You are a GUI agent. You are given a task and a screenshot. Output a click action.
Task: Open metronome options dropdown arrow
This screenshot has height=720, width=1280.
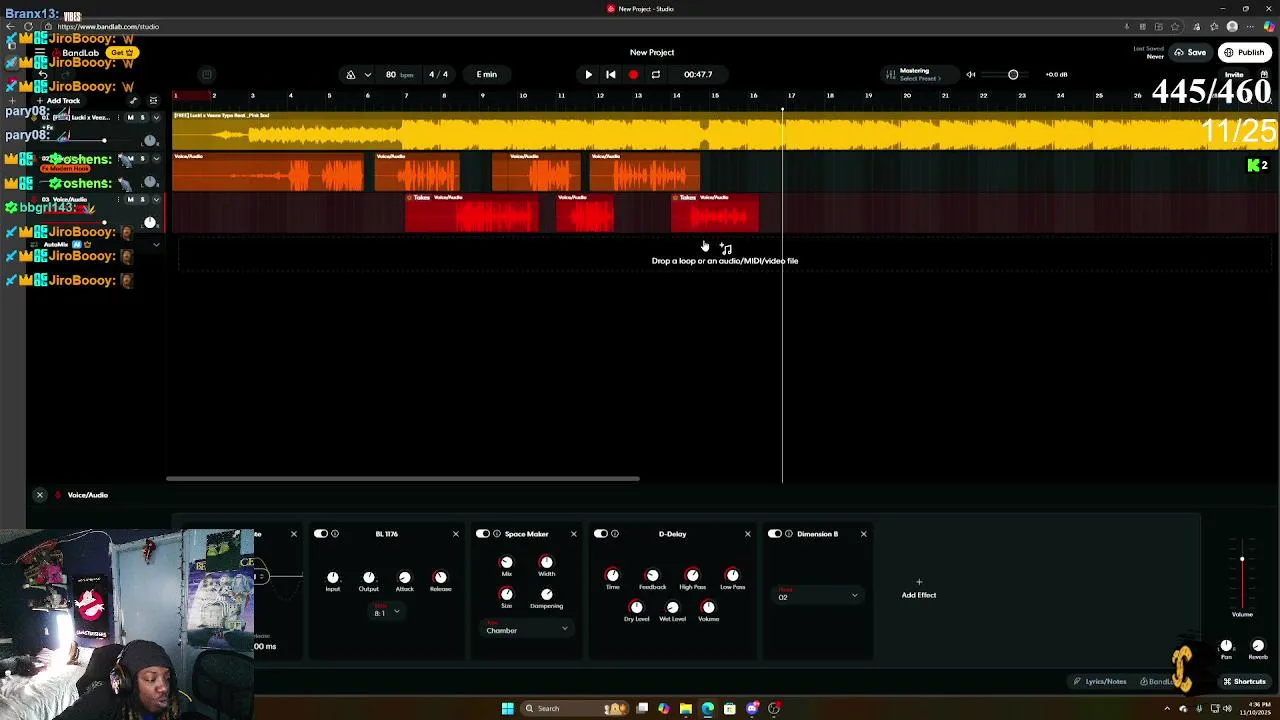(x=367, y=74)
